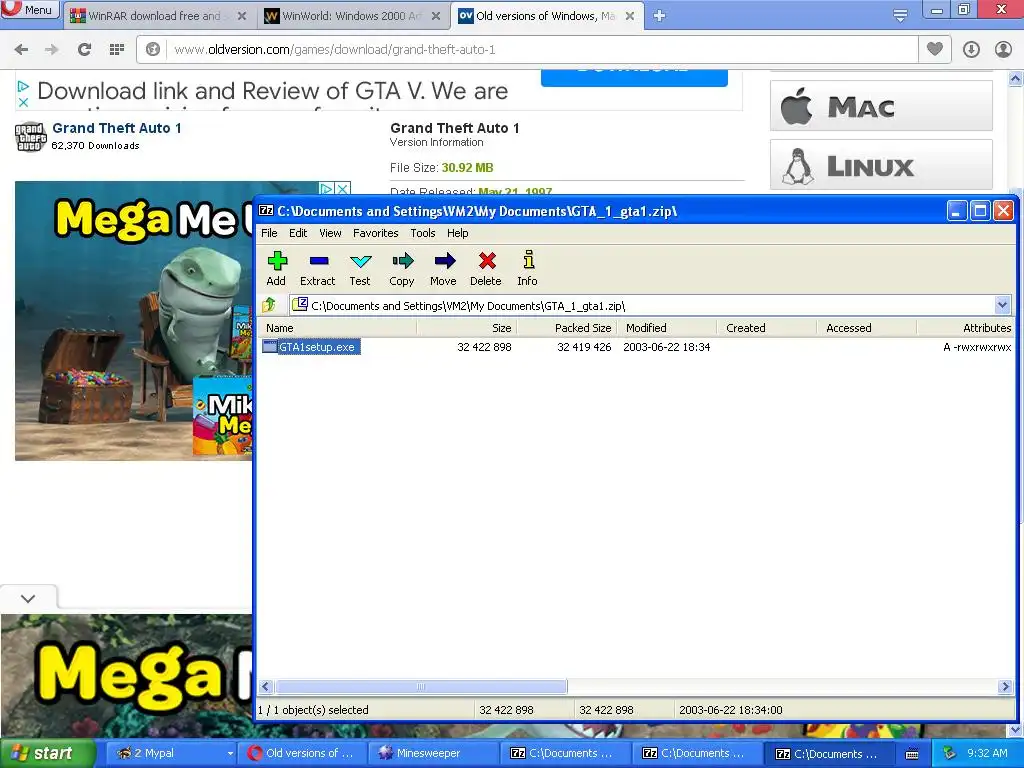The height and width of the screenshot is (768, 1024).
Task: Sort by Packed Size column header
Action: [567, 328]
